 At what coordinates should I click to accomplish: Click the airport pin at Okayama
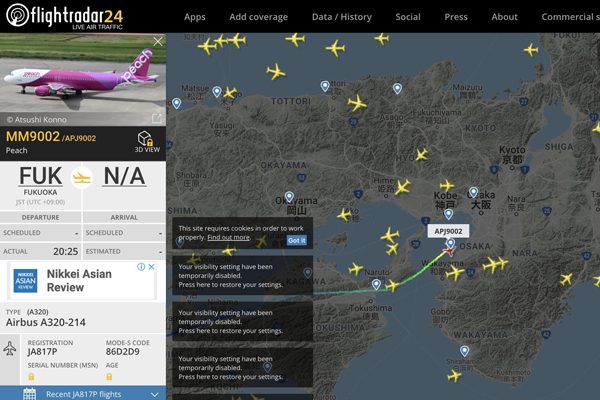[x=289, y=197]
